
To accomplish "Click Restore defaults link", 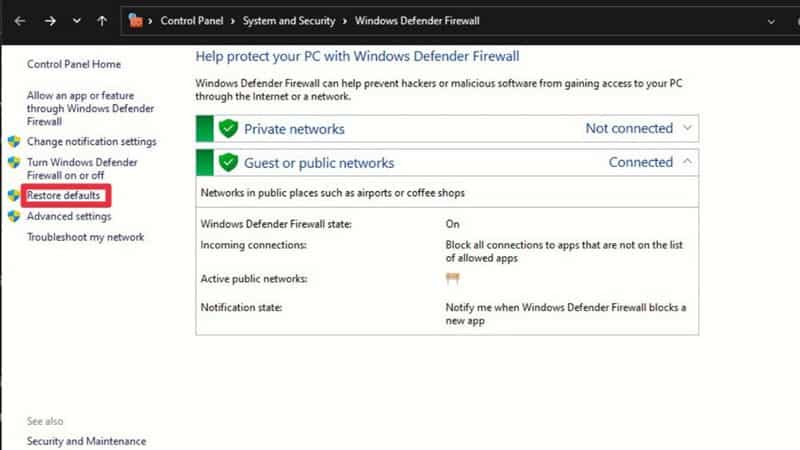I will click(x=63, y=195).
